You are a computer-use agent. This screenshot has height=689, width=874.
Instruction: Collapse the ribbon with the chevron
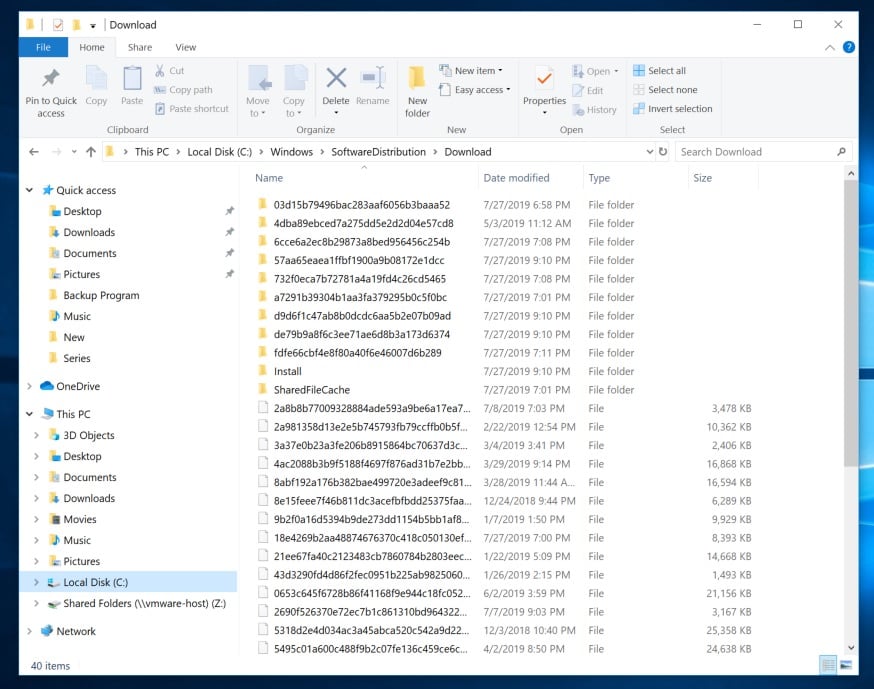tap(829, 48)
